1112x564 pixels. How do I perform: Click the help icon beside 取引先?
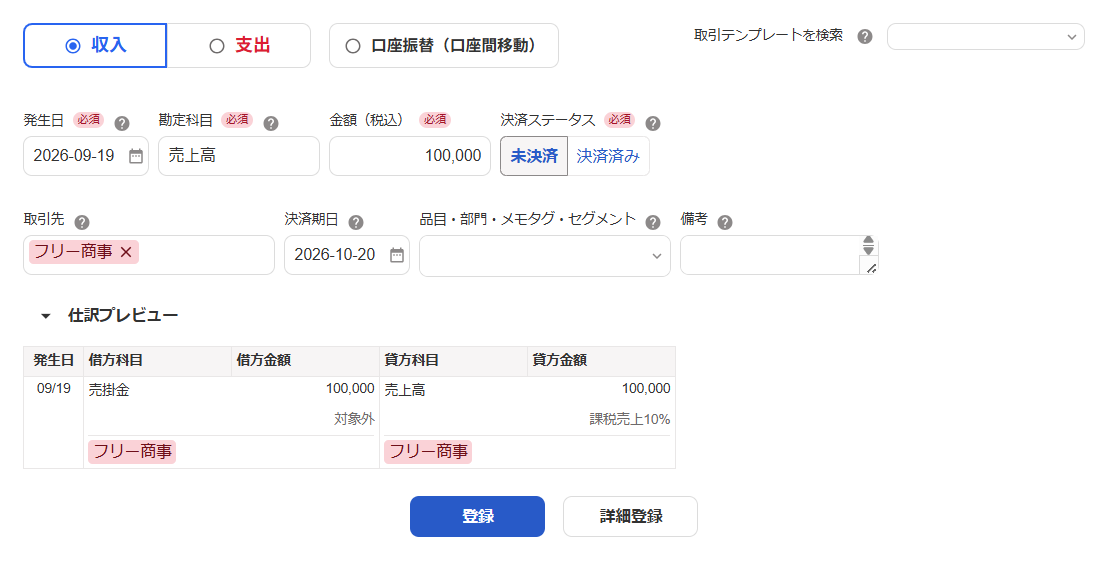pyautogui.click(x=82, y=222)
